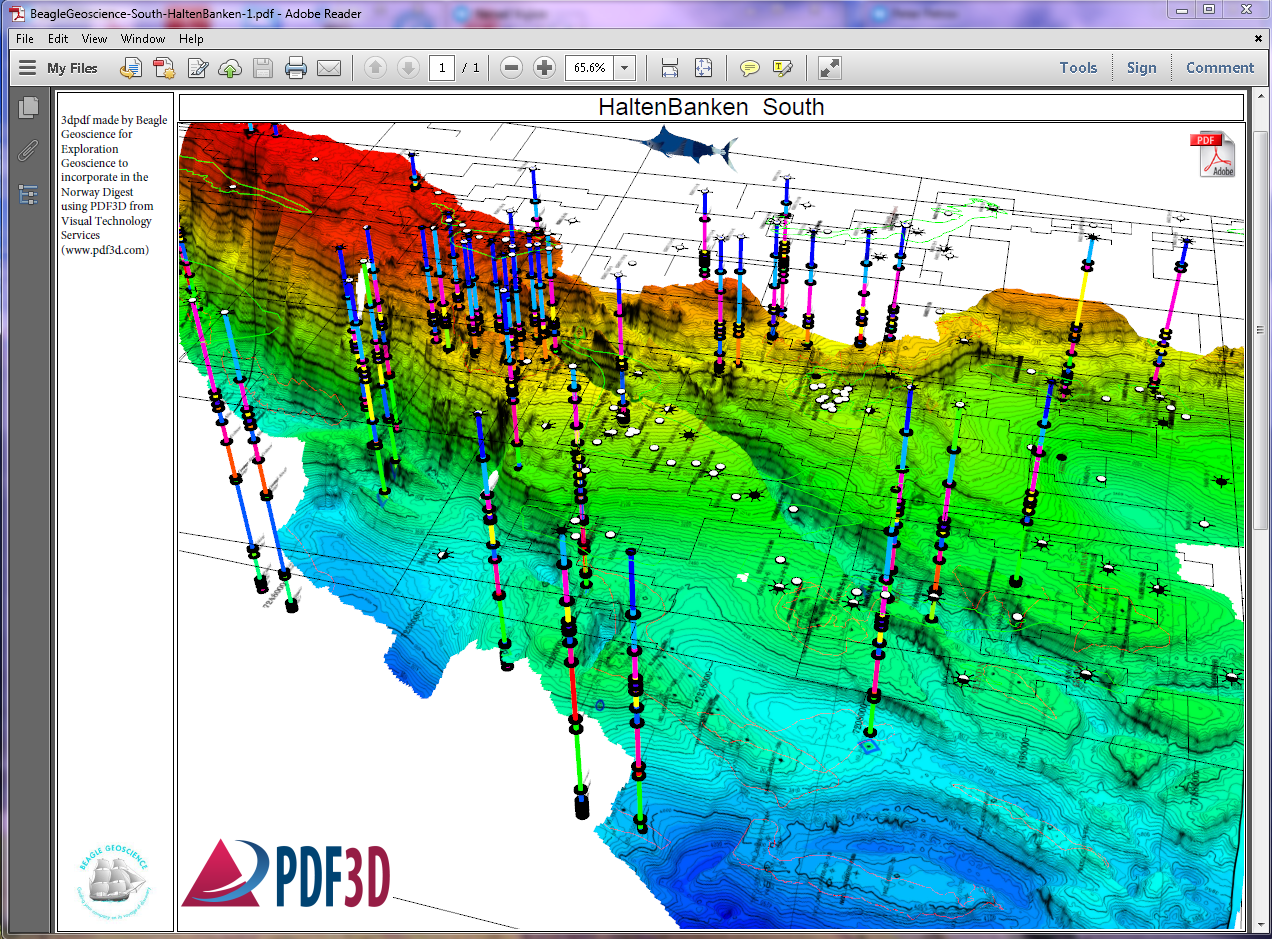This screenshot has height=939, width=1272.
Task: Click the page number input field
Action: pos(441,68)
